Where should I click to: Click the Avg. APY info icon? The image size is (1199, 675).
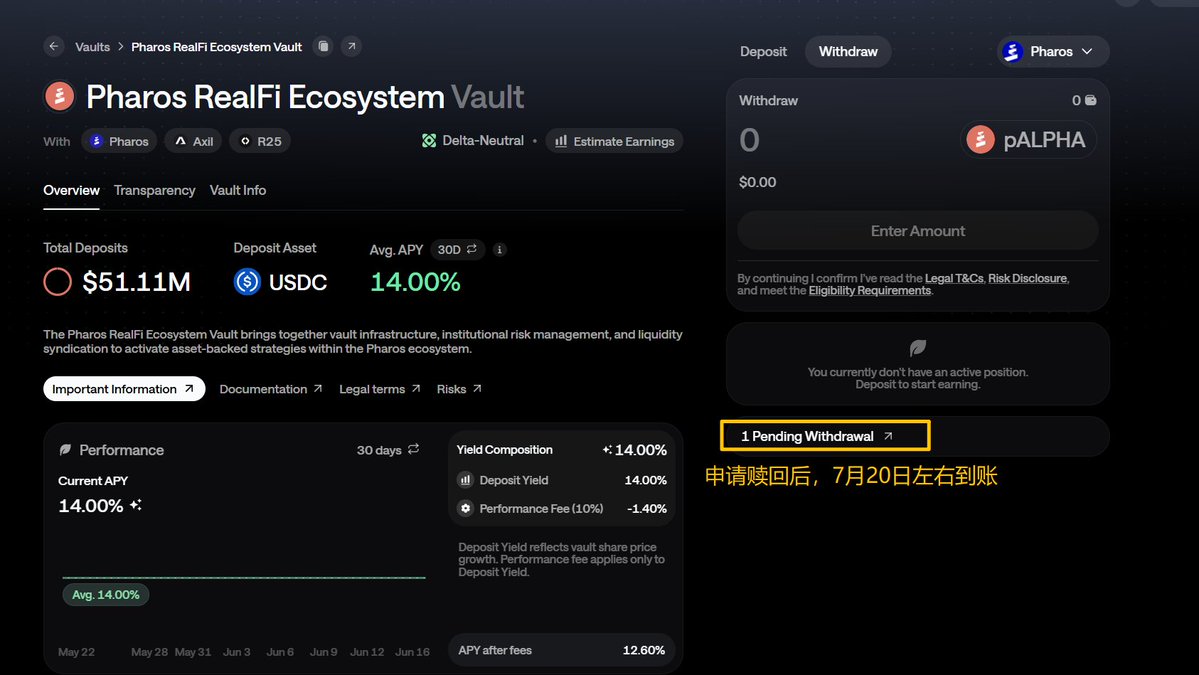click(x=499, y=249)
